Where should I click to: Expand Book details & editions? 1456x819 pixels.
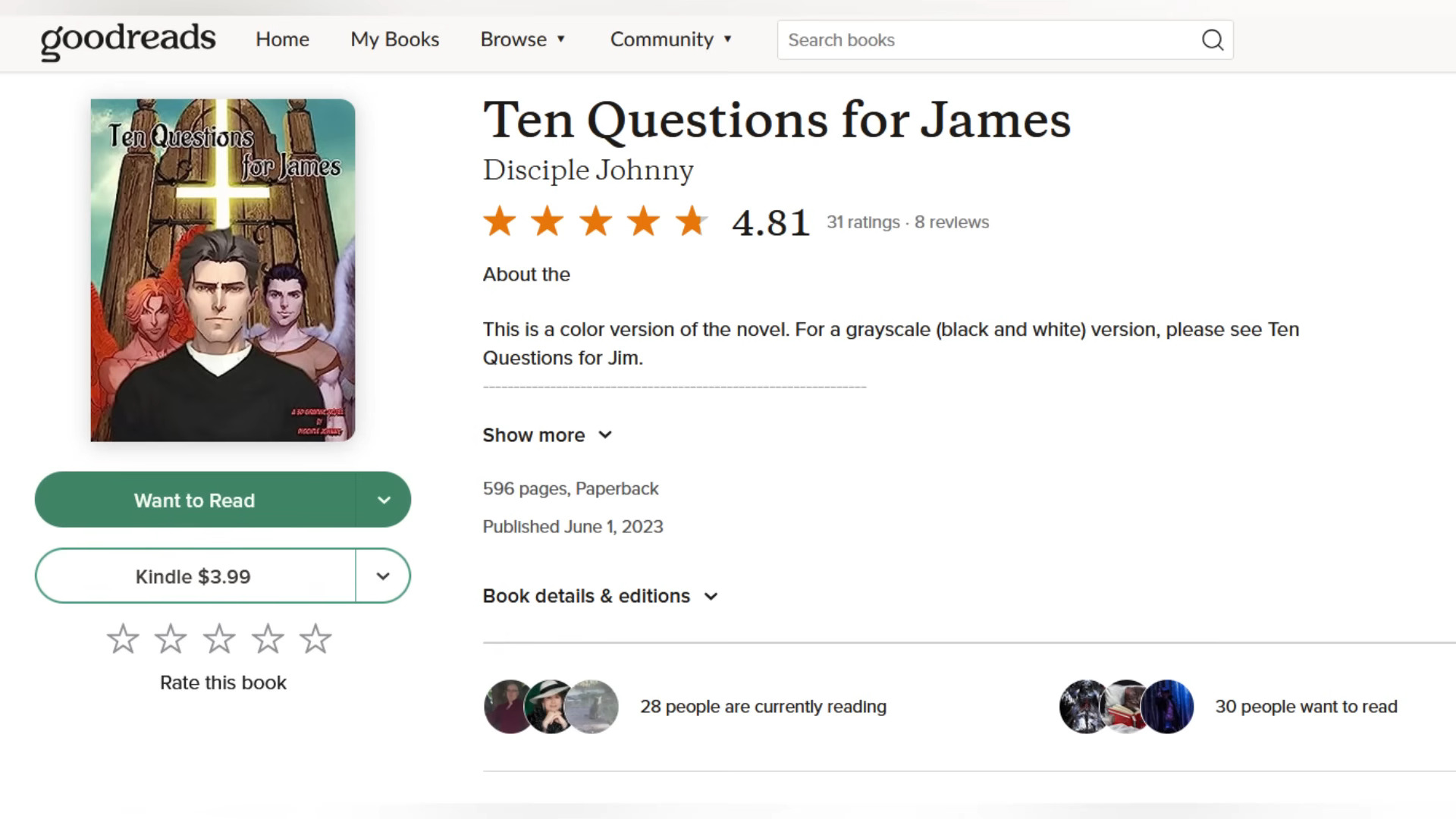click(600, 596)
